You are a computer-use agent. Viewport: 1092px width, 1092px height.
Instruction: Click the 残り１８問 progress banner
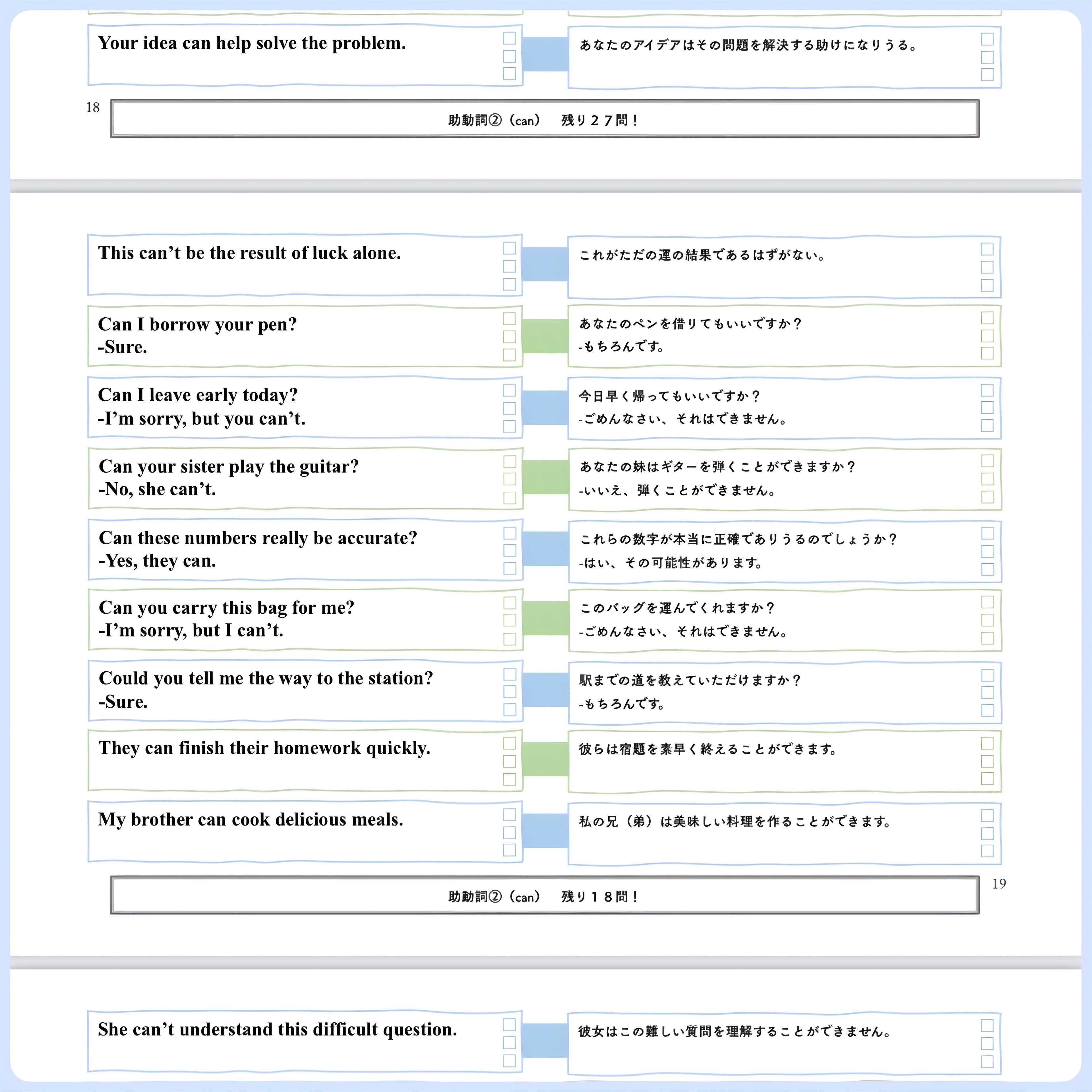(x=544, y=896)
